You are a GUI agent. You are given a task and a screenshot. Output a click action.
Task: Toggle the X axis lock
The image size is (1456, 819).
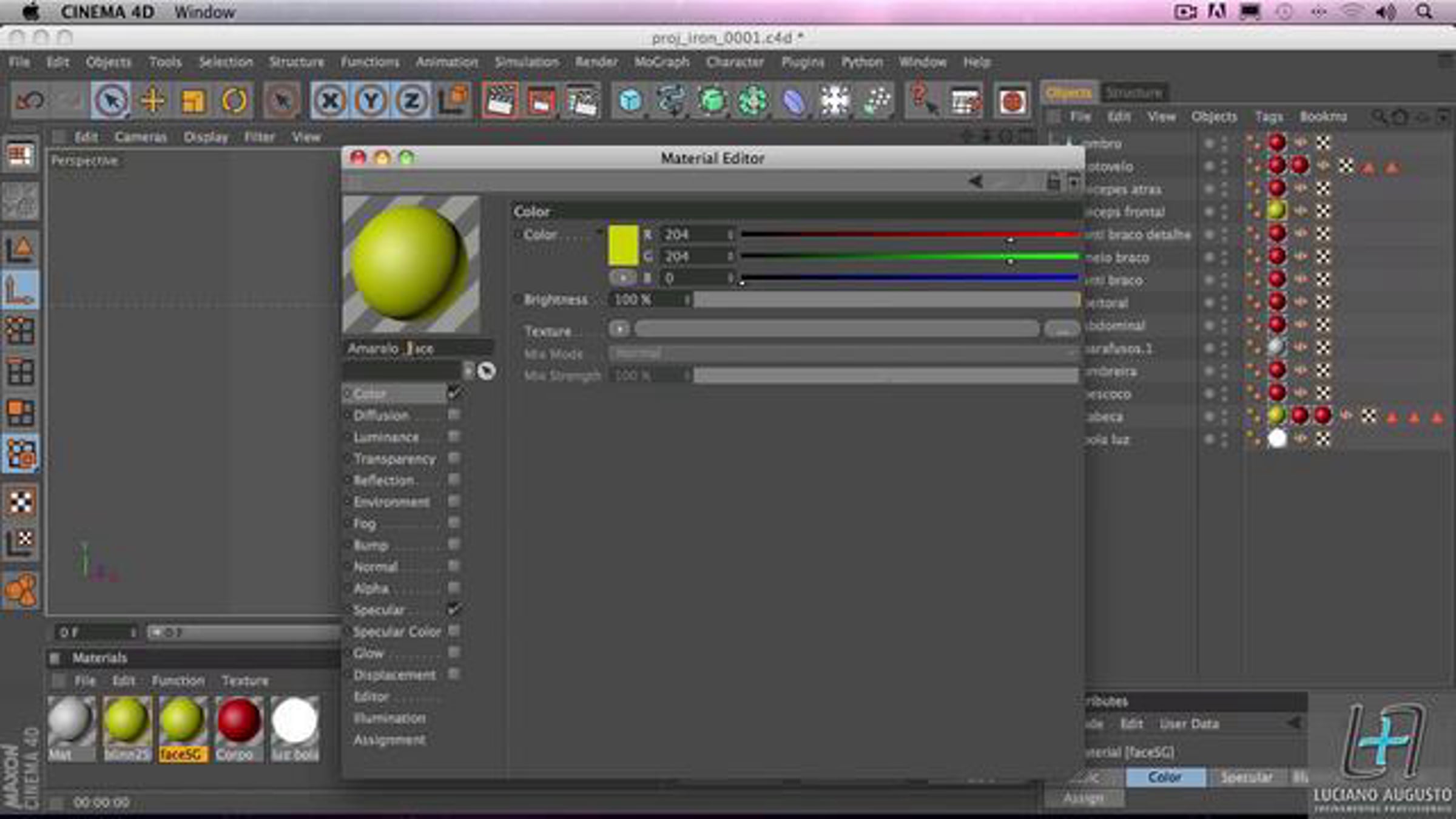tap(330, 100)
